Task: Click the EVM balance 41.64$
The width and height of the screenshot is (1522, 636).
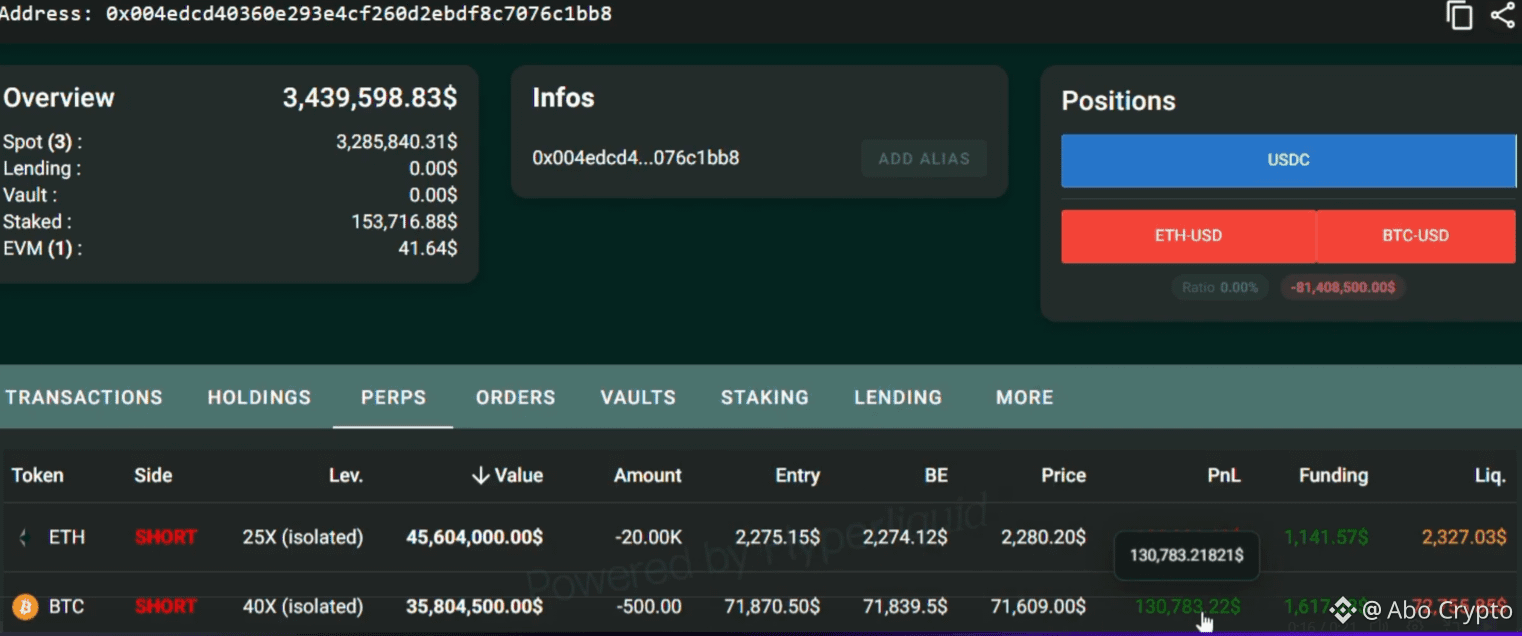Action: tap(428, 248)
